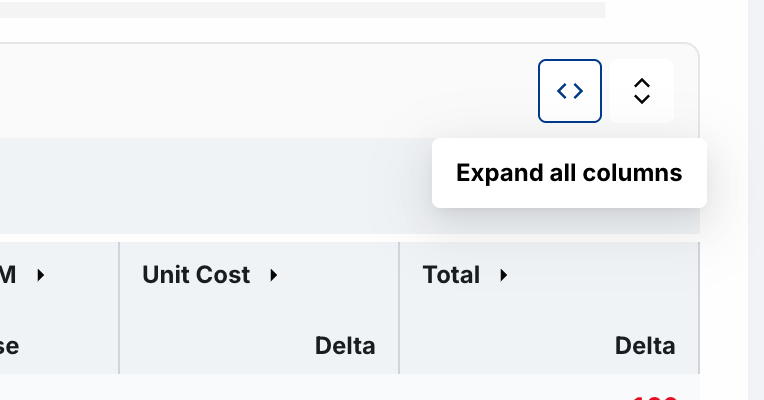This screenshot has width=764, height=400.
Task: Expand the column ending in M arrow
Action: [x=41, y=275]
